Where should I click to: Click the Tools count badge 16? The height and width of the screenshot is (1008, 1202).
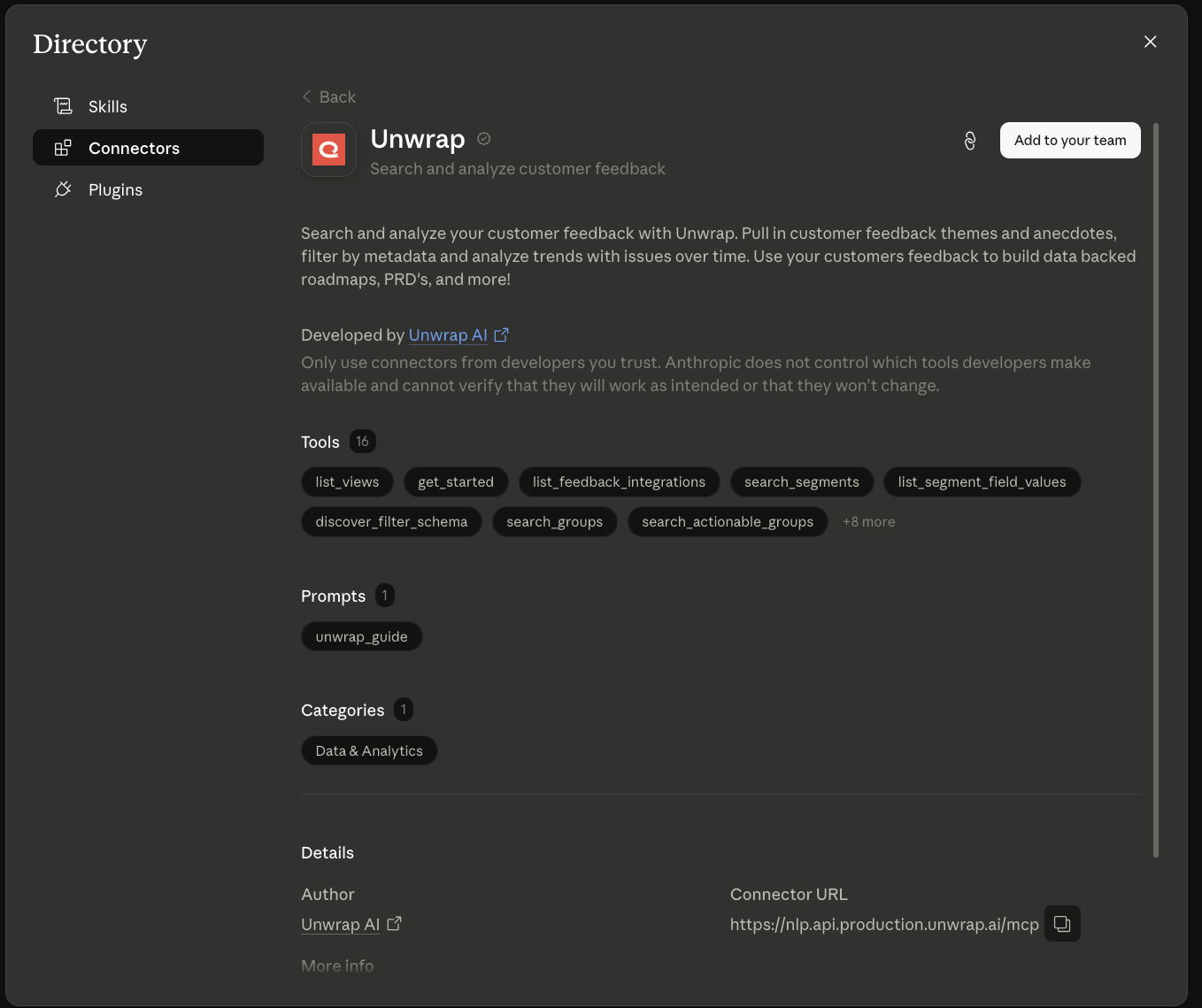[x=362, y=442]
